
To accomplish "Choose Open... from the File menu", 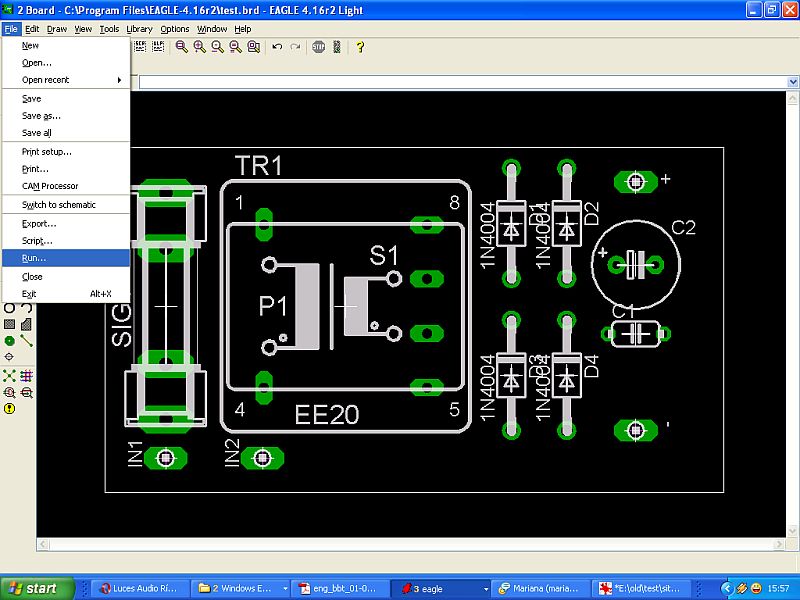I will [66, 63].
